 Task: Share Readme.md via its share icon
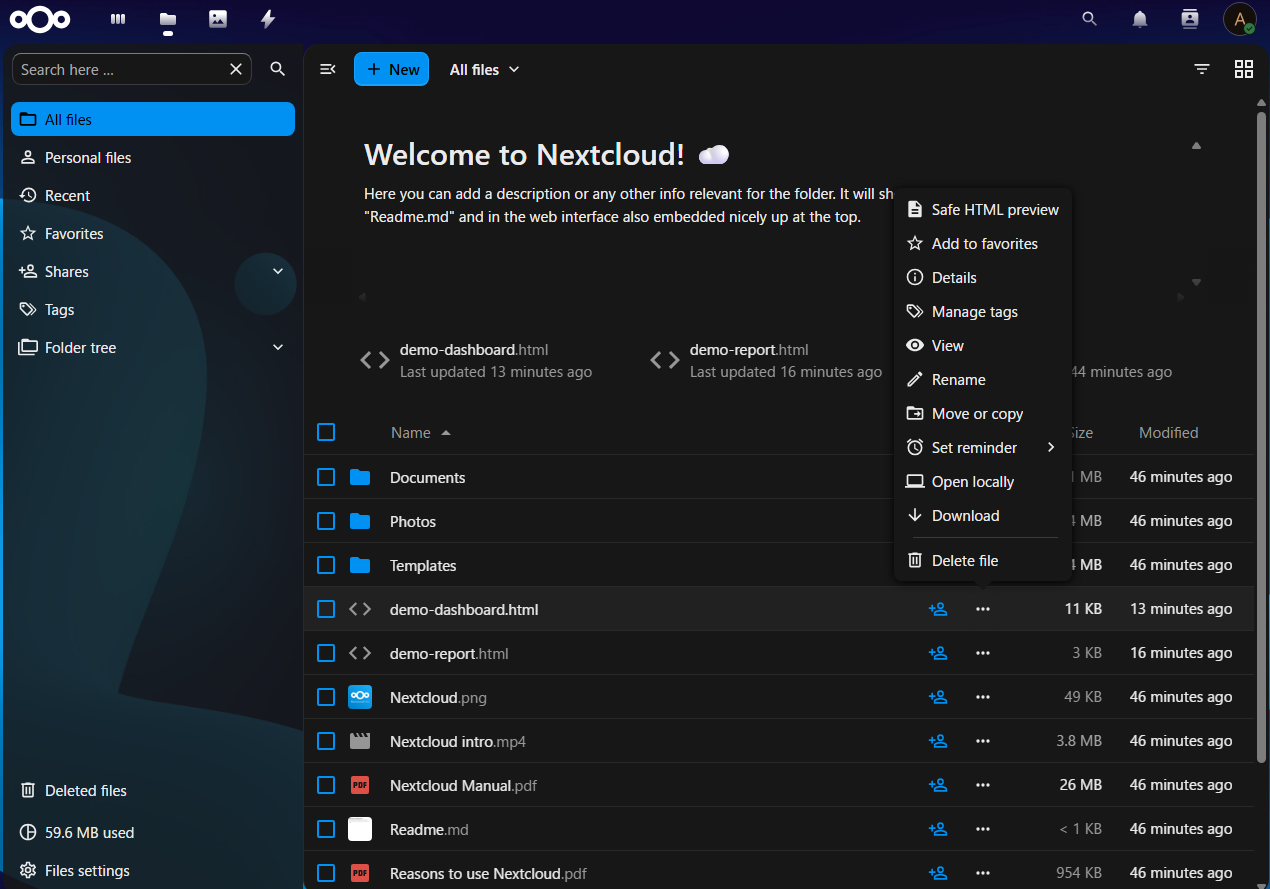click(x=938, y=829)
